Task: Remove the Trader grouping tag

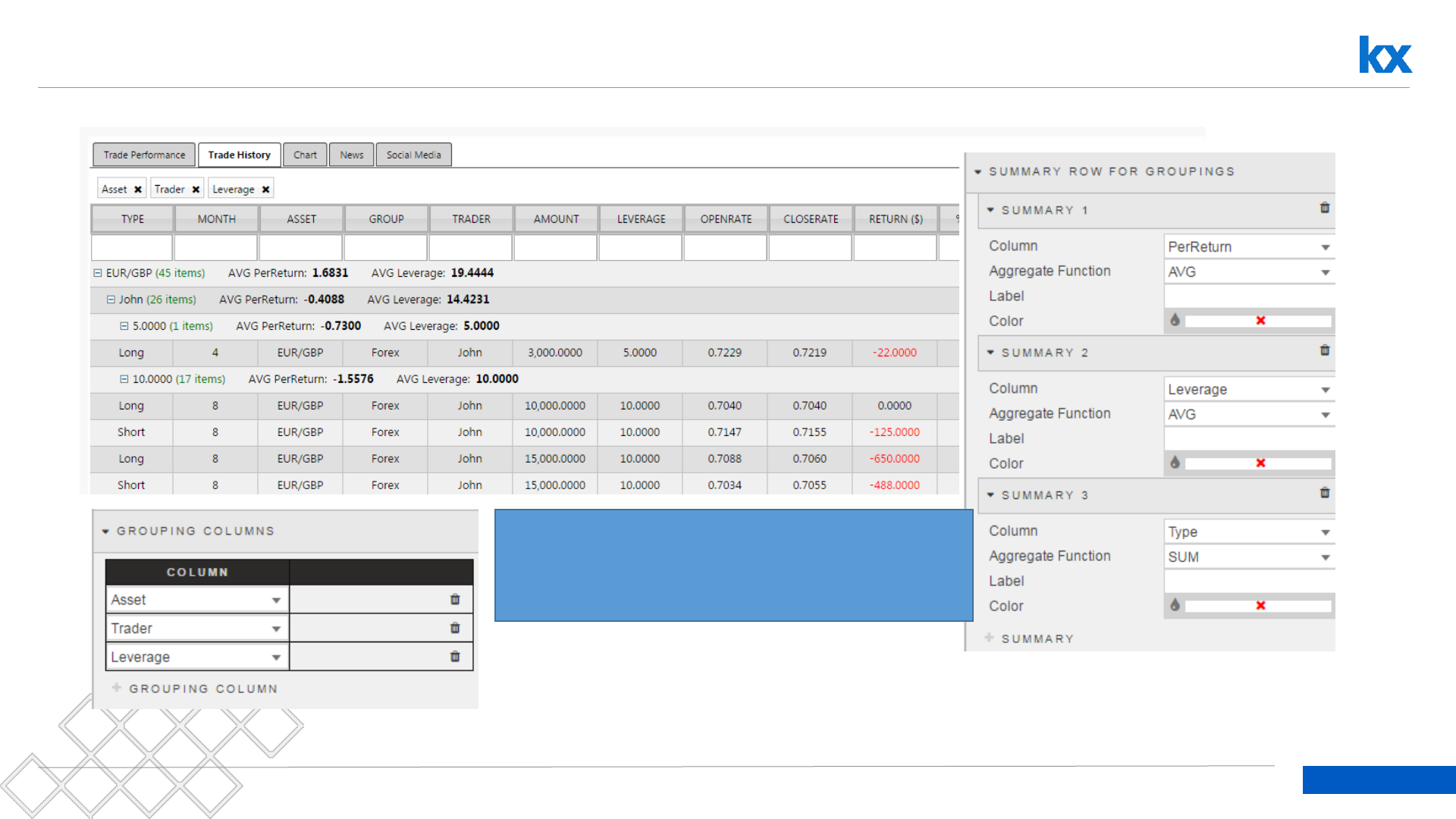Action: (196, 190)
